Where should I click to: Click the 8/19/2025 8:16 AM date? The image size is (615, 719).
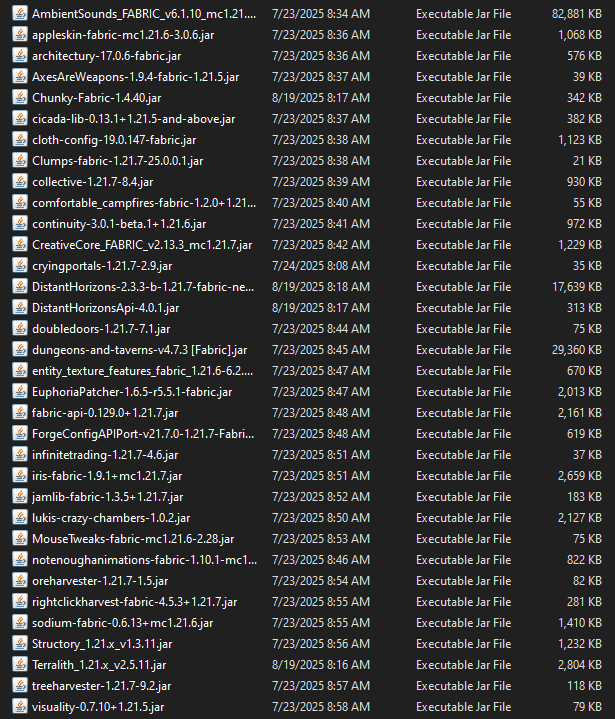(321, 665)
